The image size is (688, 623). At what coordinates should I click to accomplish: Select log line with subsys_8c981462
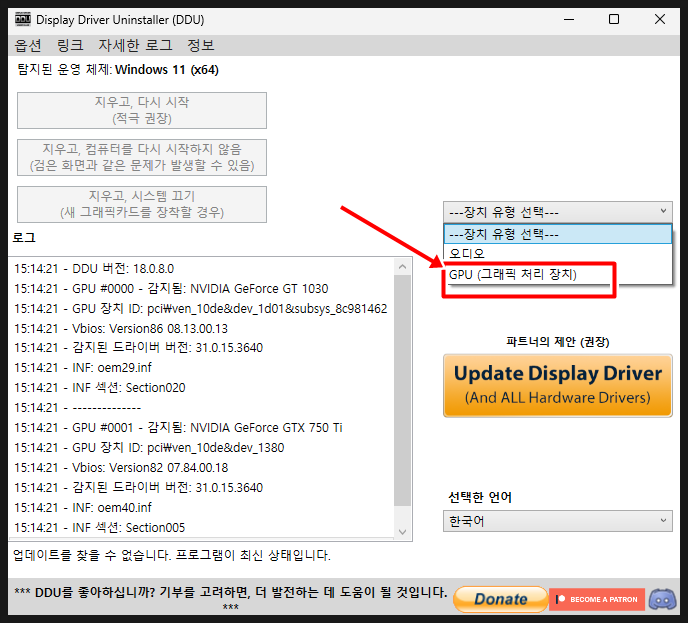tap(201, 309)
